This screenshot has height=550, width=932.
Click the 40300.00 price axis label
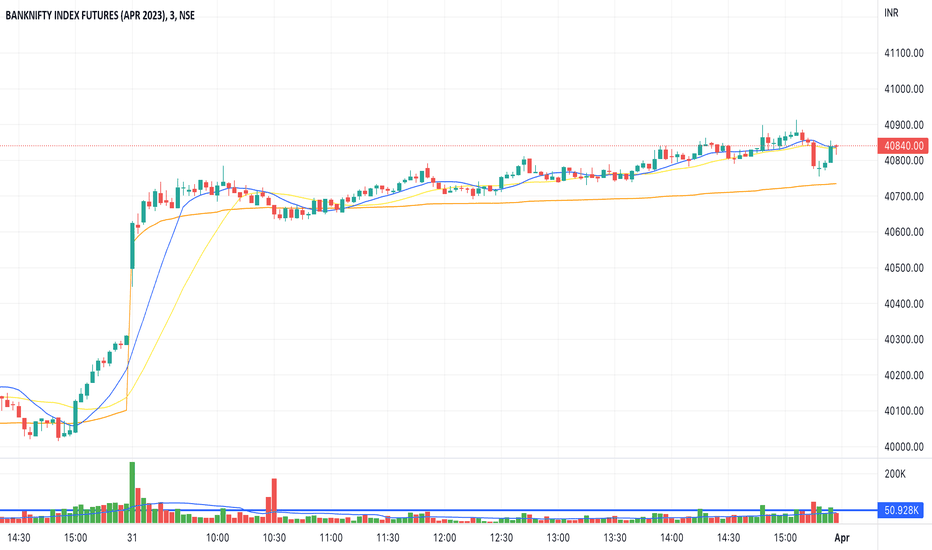pyautogui.click(x=903, y=340)
